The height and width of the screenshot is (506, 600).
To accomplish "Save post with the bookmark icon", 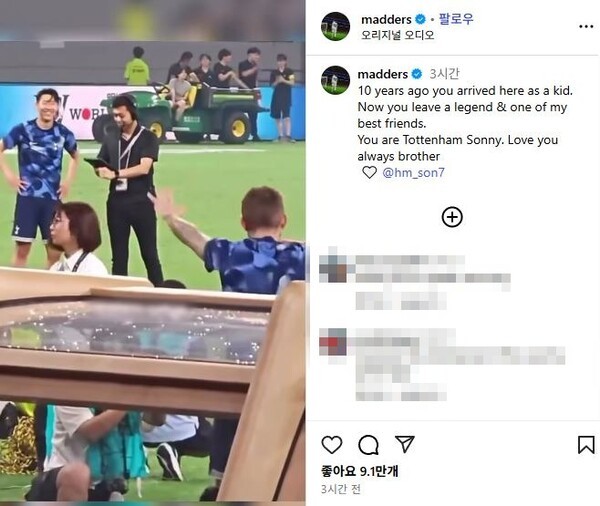I will pos(586,445).
